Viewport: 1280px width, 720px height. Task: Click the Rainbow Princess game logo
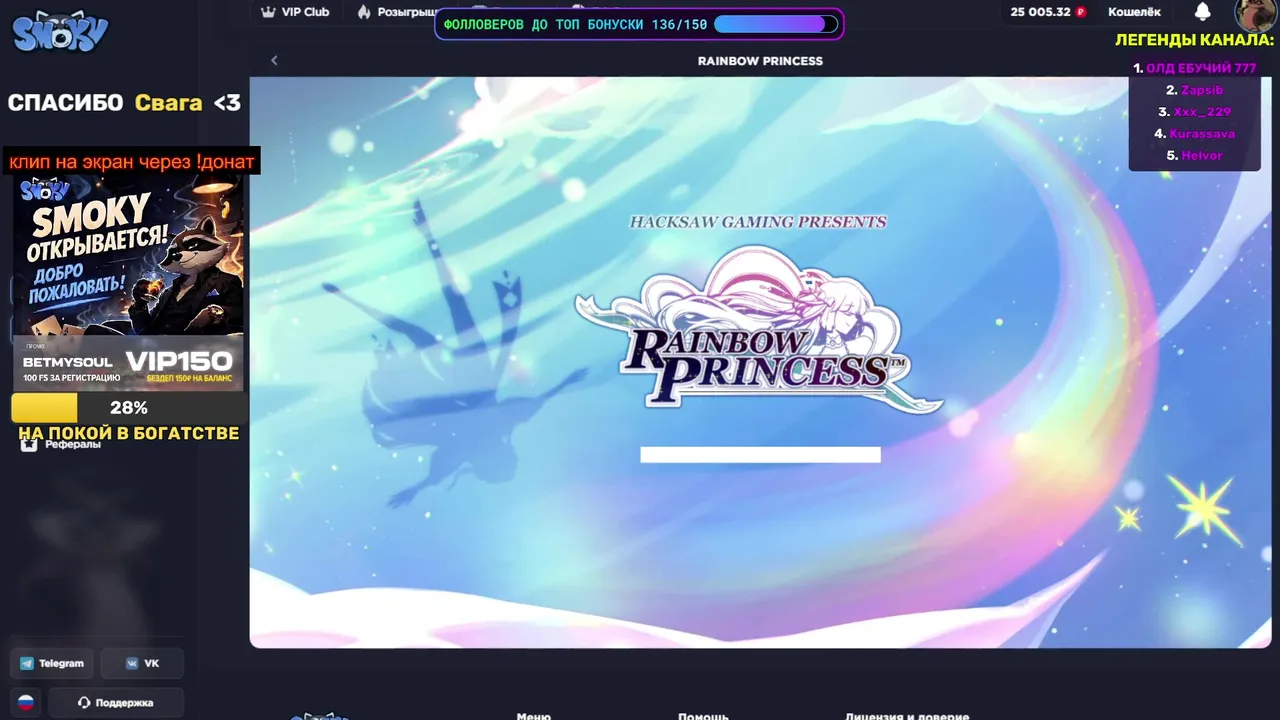pyautogui.click(x=758, y=330)
